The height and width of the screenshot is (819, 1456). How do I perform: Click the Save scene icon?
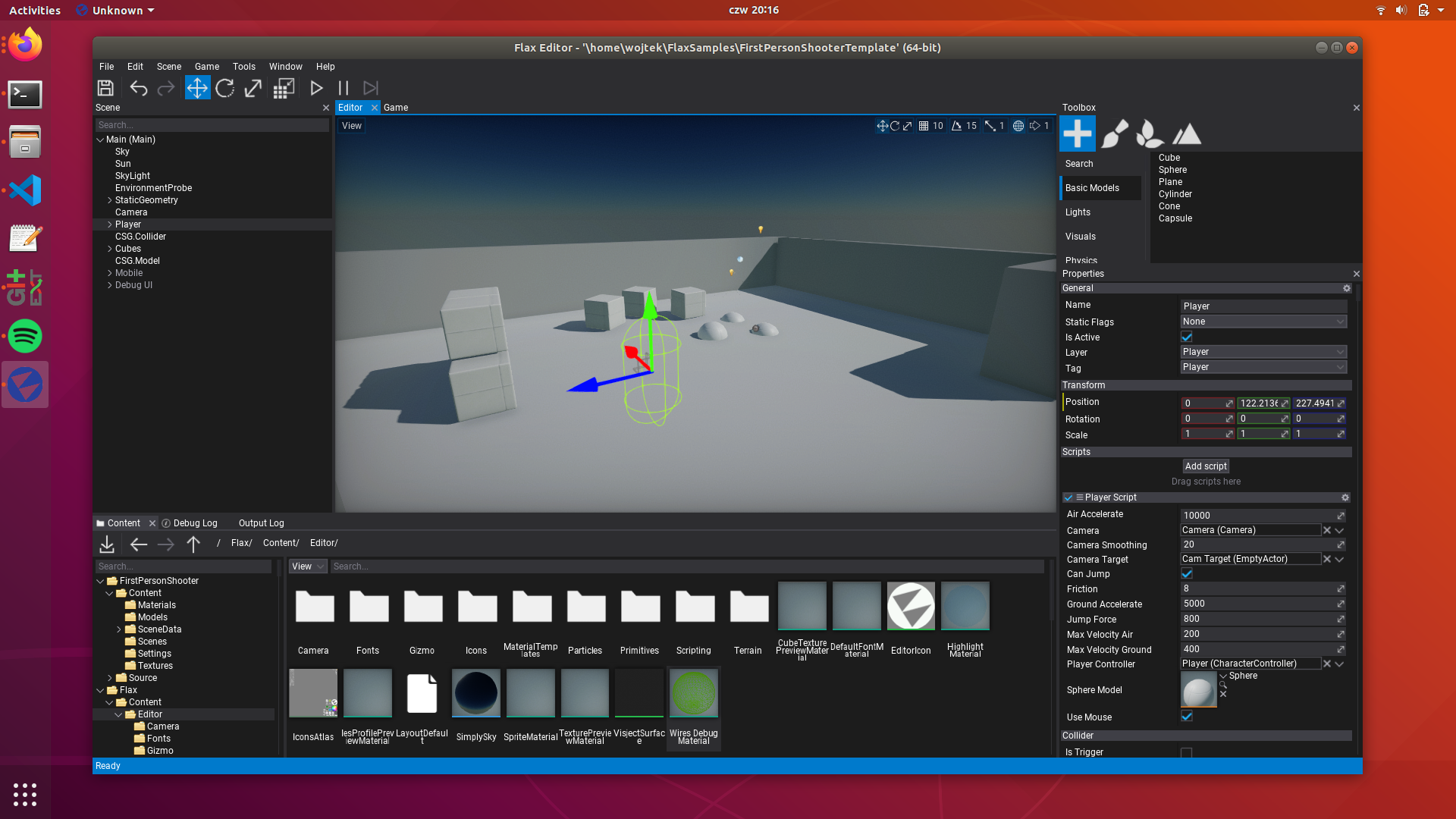(x=106, y=88)
